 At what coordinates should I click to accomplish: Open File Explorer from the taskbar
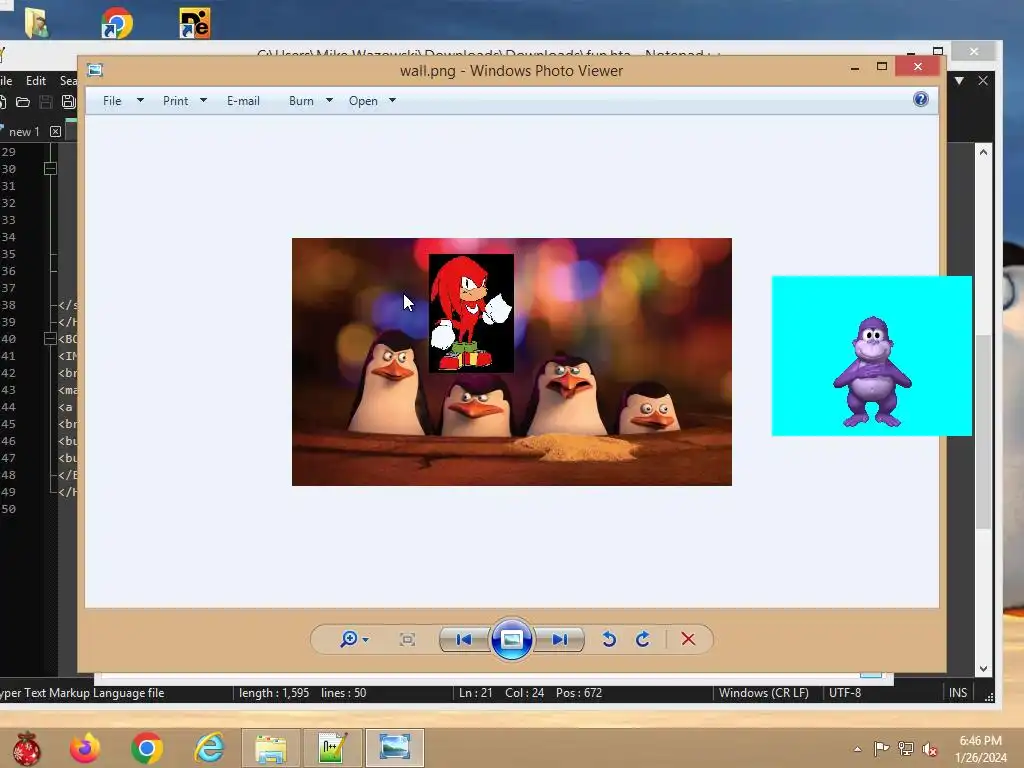coord(271,748)
